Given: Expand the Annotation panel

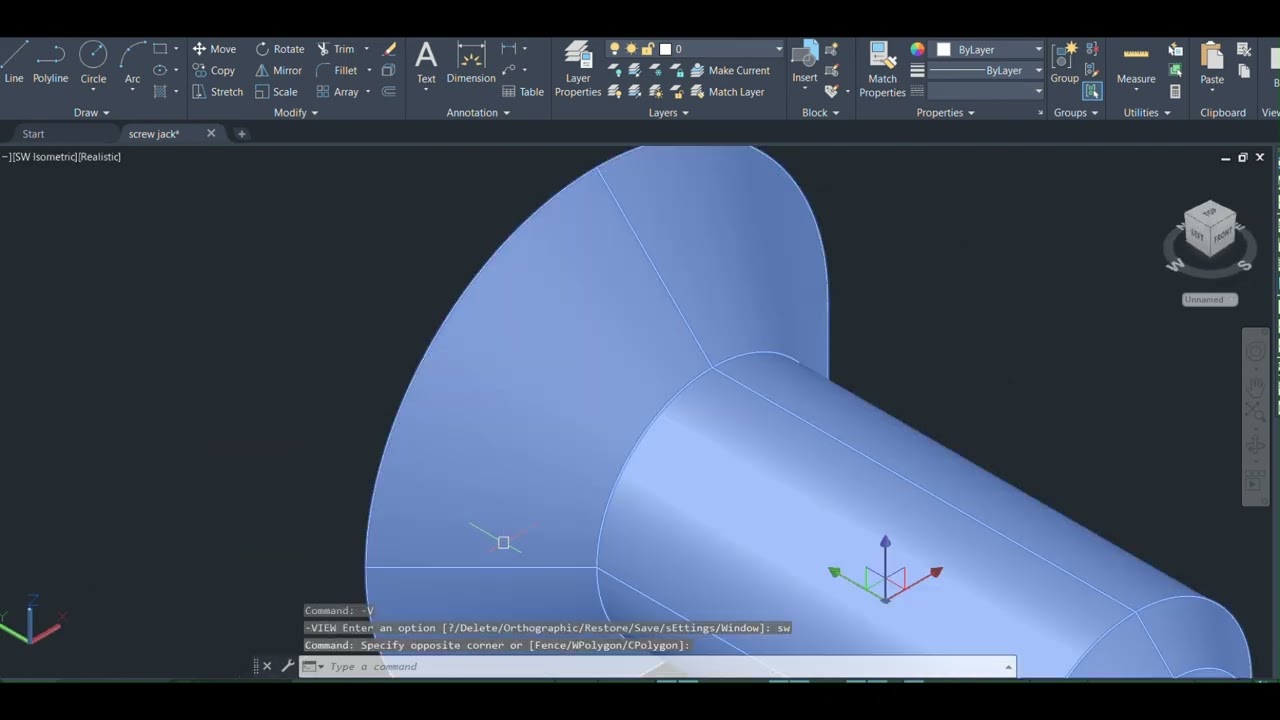Looking at the screenshot, I should point(478,113).
